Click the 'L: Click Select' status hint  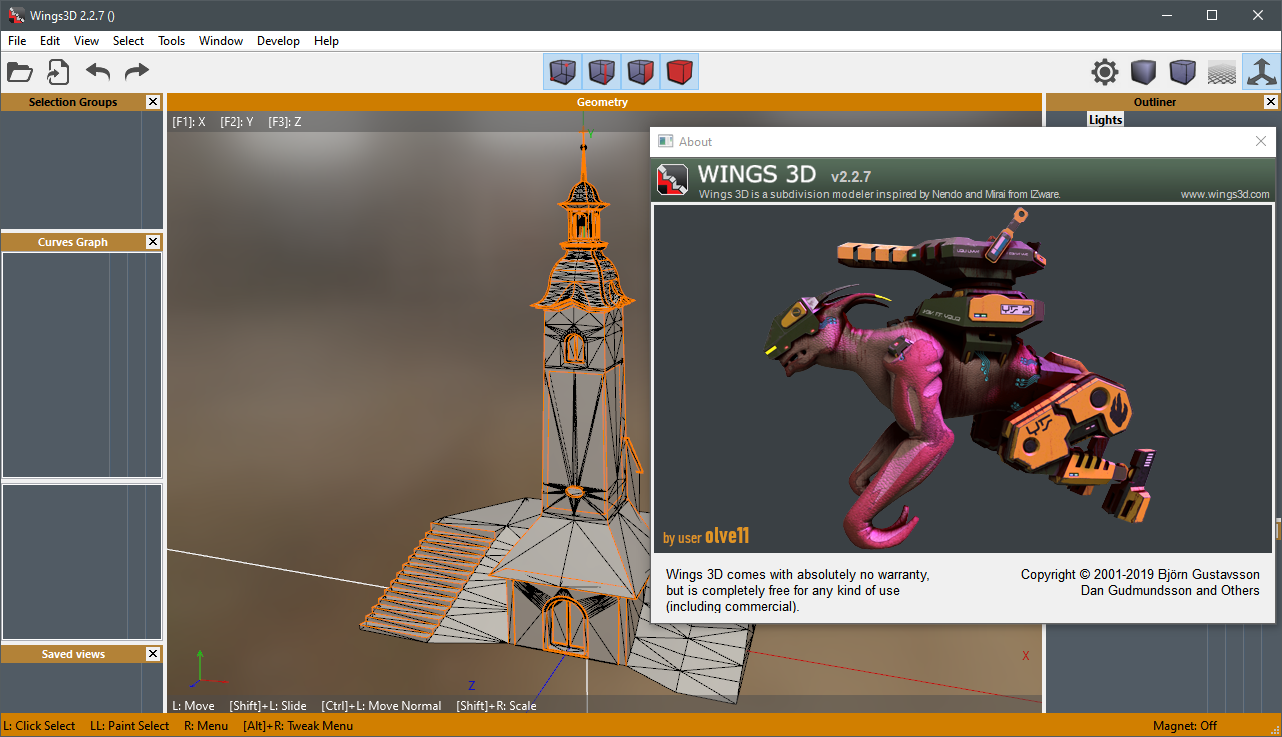click(39, 726)
